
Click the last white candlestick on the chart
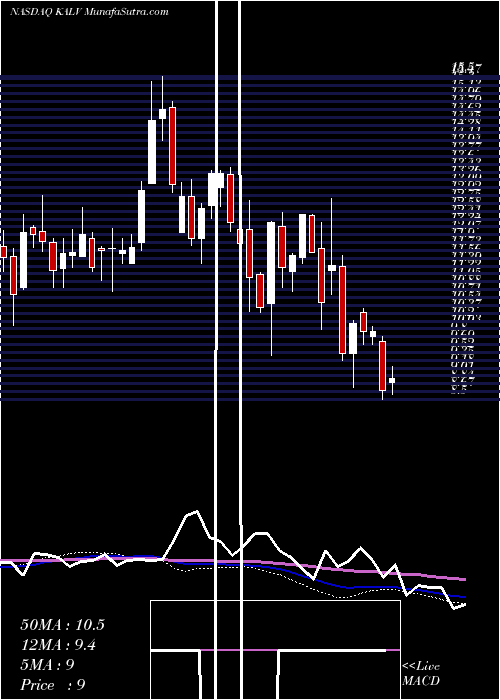click(x=392, y=380)
